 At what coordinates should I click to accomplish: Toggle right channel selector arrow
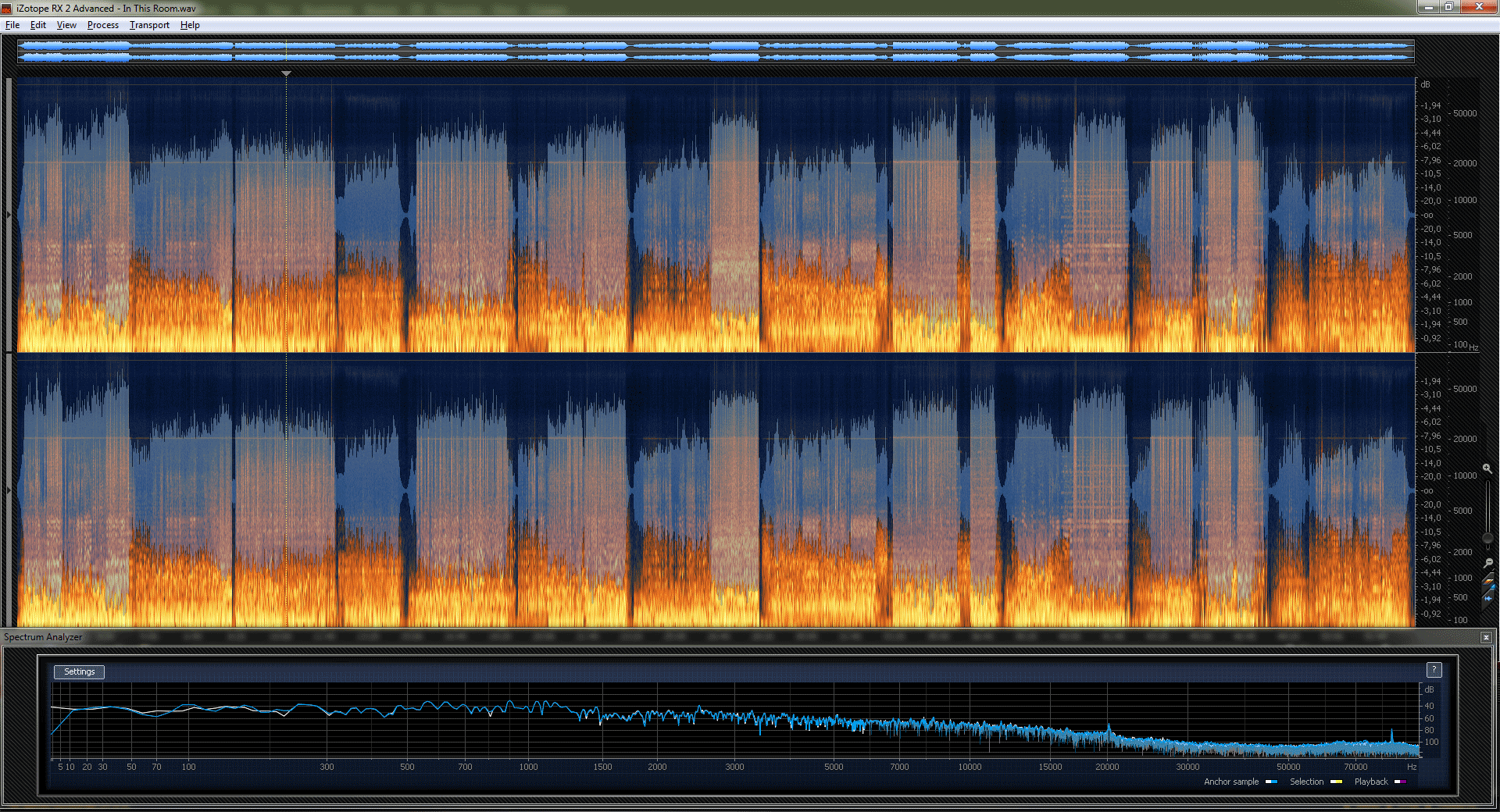[x=9, y=490]
